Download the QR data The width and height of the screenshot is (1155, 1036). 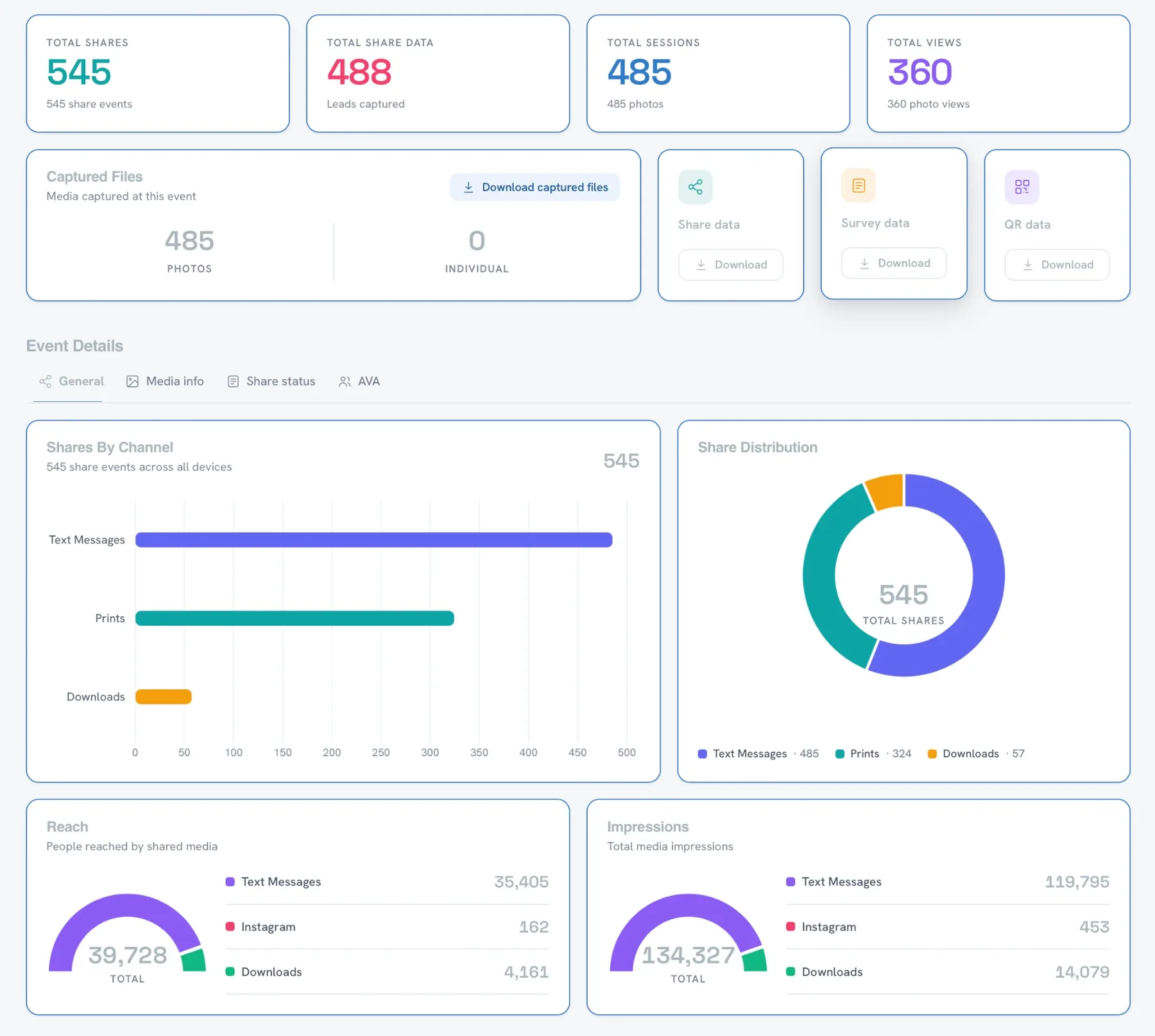(1057, 264)
